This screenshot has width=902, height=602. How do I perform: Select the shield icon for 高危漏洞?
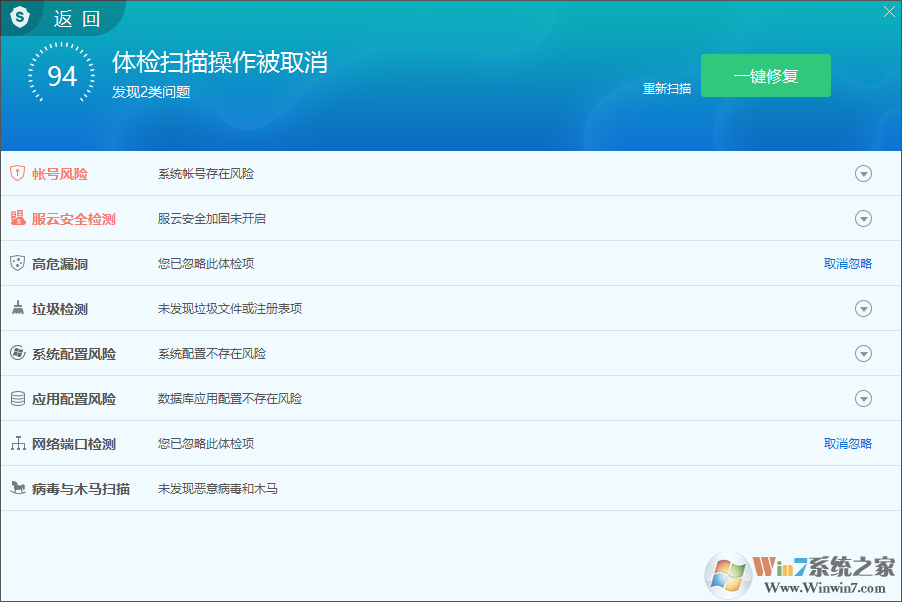click(x=16, y=263)
